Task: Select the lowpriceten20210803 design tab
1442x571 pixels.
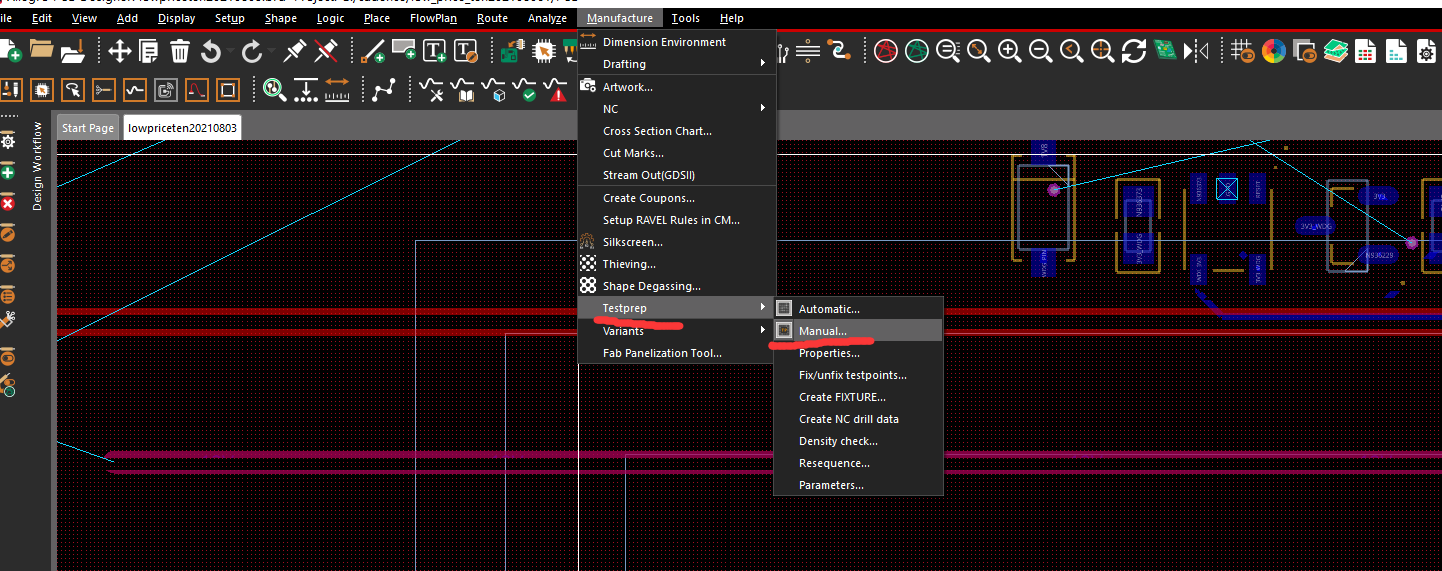Action: click(x=182, y=128)
